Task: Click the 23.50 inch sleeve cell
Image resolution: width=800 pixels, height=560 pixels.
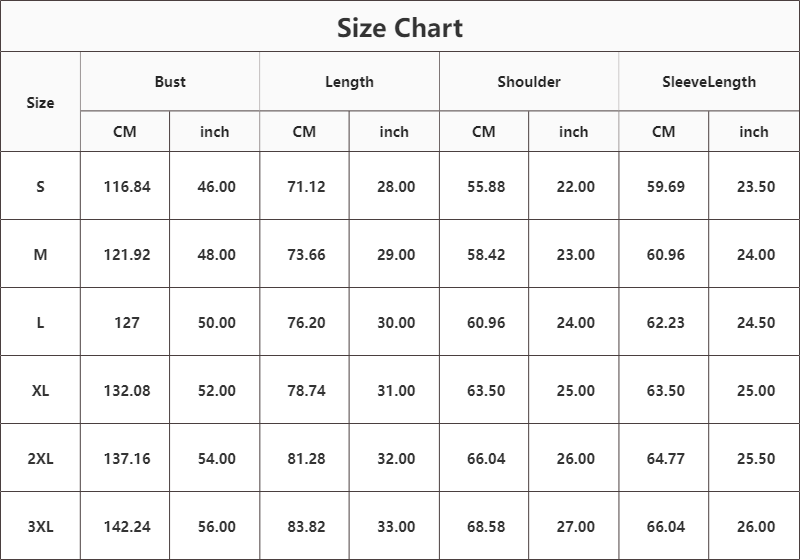Action: click(x=756, y=187)
